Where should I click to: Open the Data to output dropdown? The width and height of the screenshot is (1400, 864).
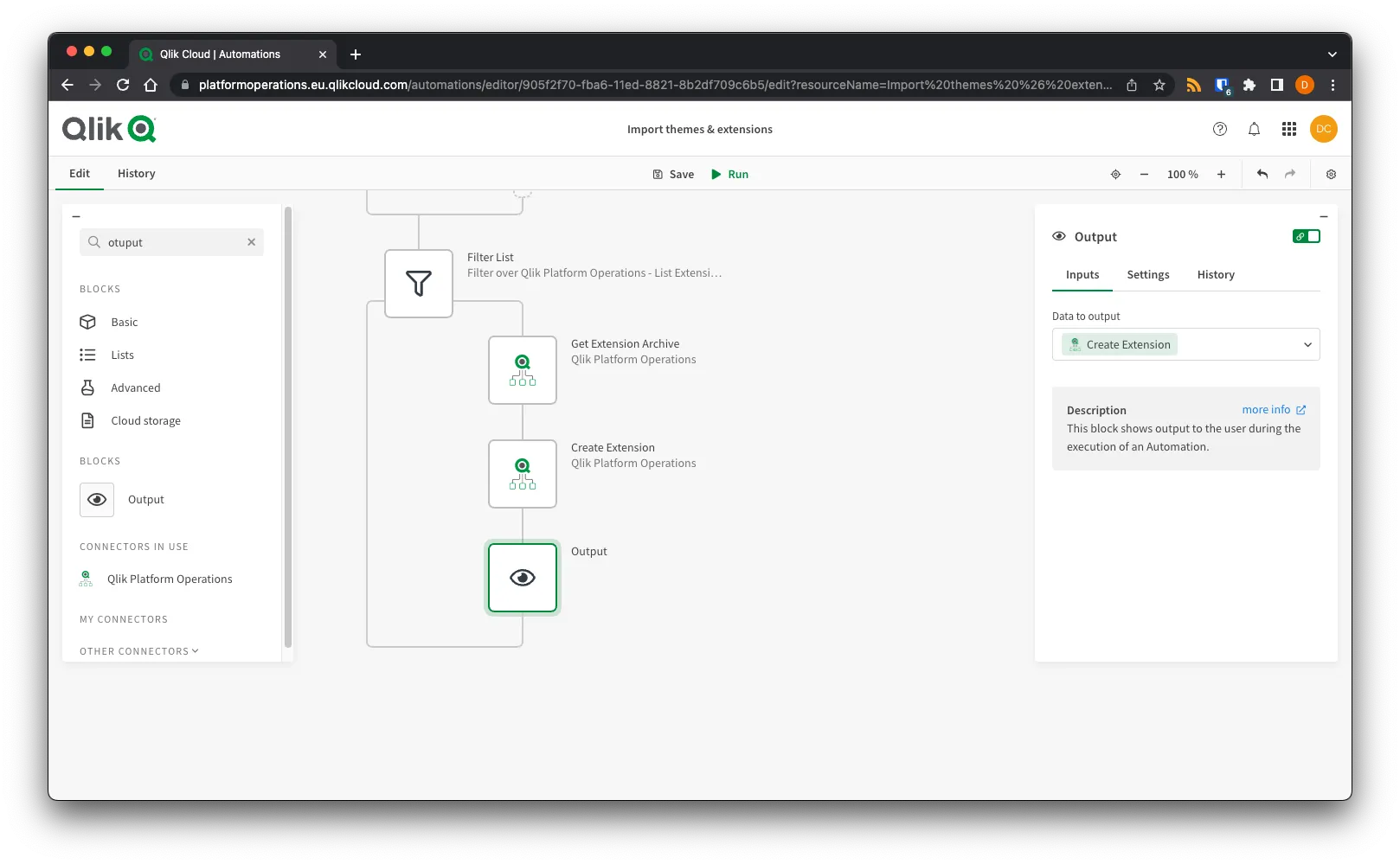[x=1185, y=344]
